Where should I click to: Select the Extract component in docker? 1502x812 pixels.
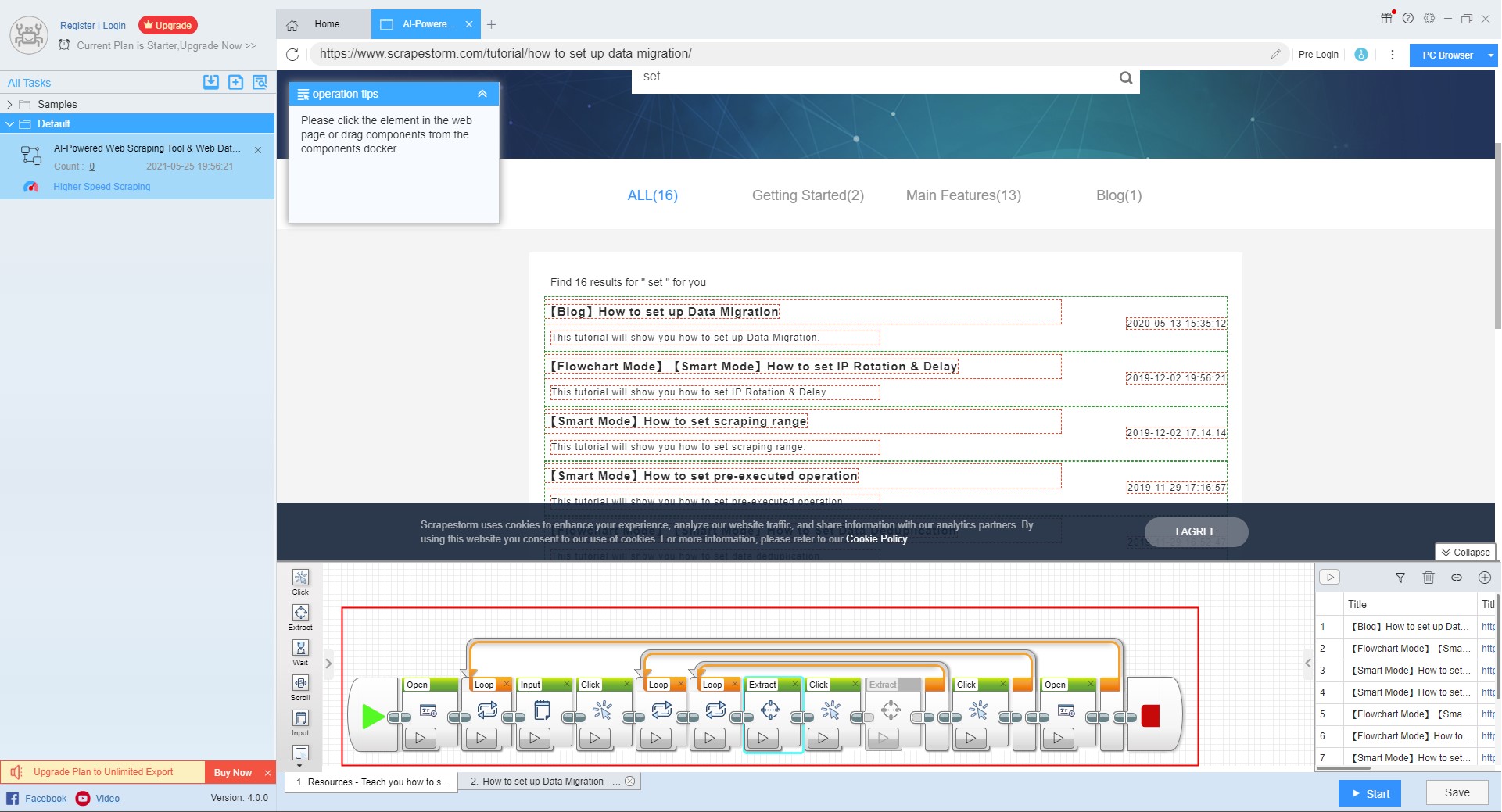(x=300, y=617)
